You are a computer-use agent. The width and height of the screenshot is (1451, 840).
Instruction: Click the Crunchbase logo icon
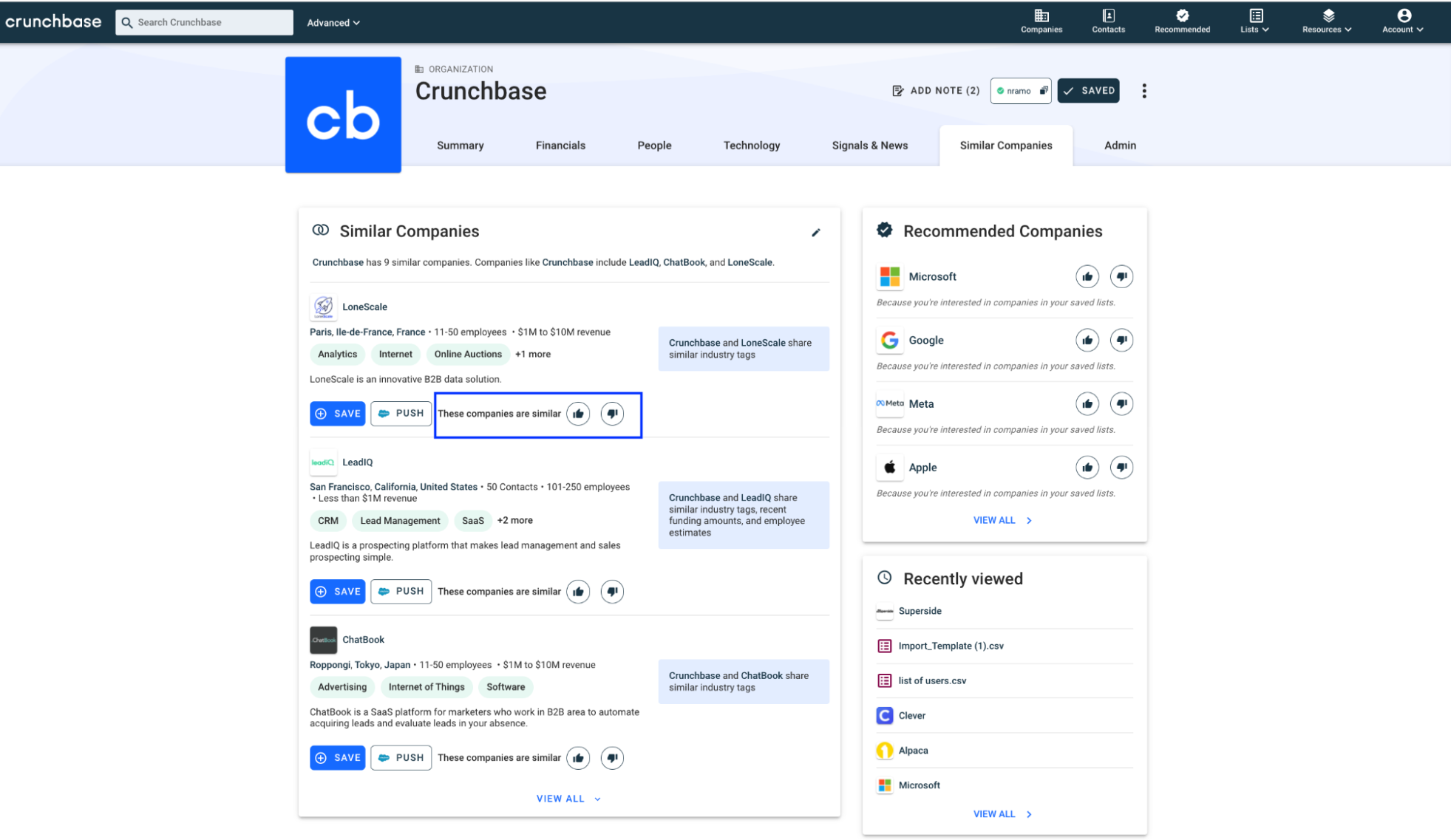[x=52, y=21]
